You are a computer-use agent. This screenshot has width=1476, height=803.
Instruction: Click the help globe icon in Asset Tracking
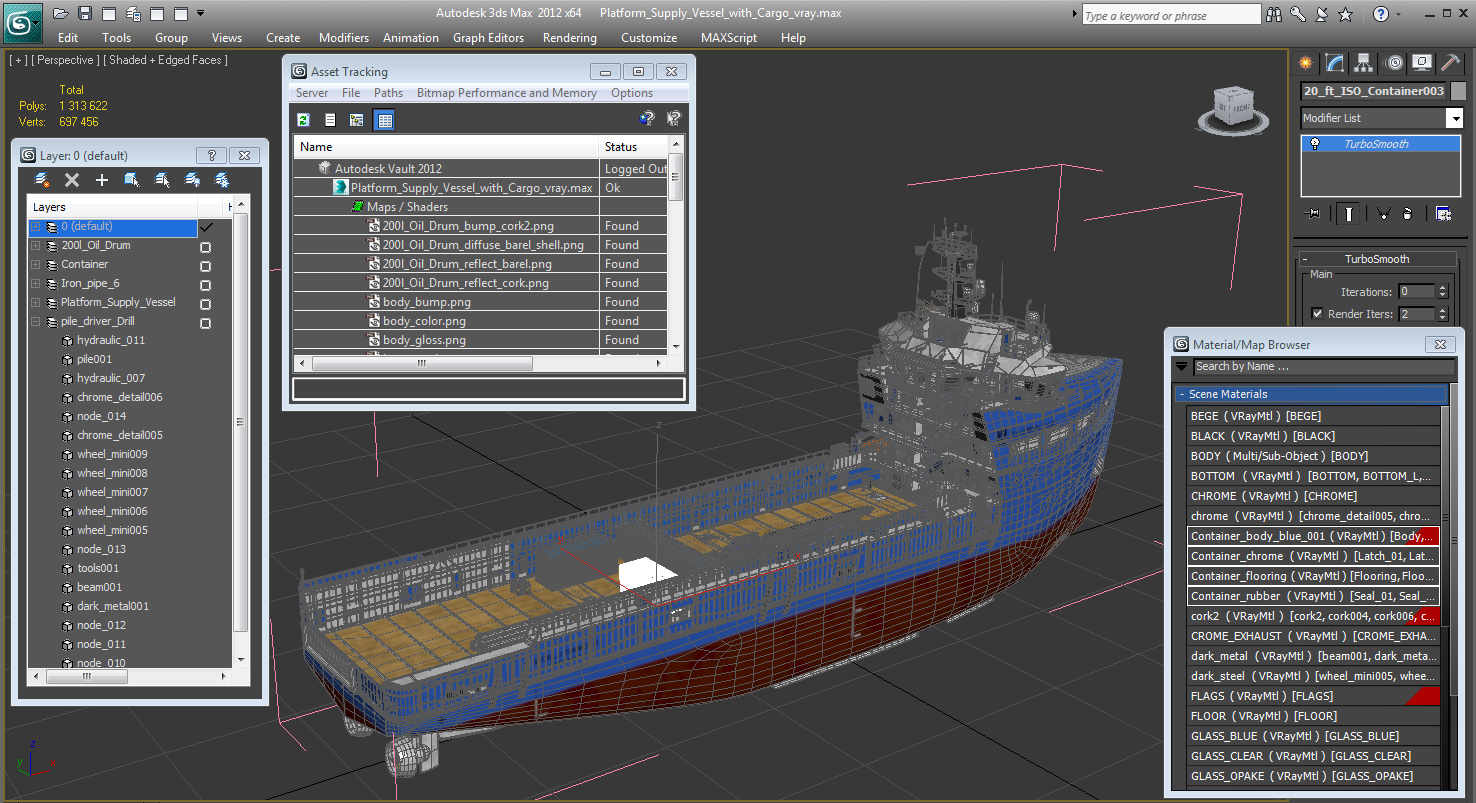click(648, 119)
